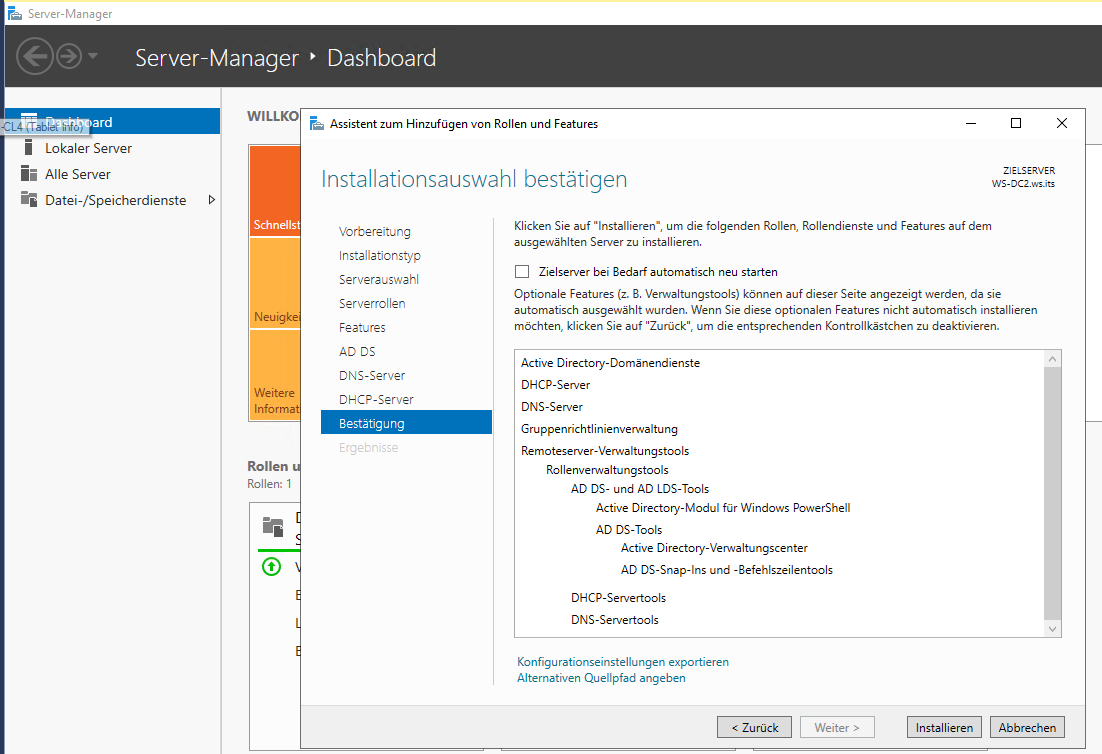1102x754 pixels.
Task: Click Alternativen Quellpfad angeben link
Action: point(601,677)
